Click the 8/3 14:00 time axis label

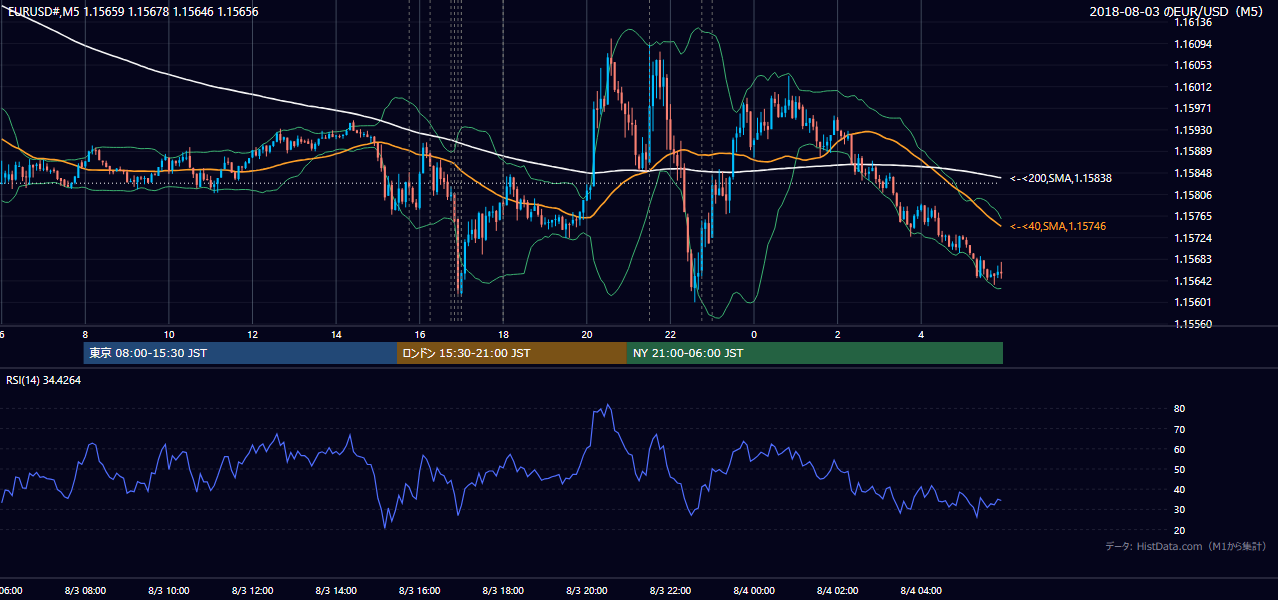[336, 591]
